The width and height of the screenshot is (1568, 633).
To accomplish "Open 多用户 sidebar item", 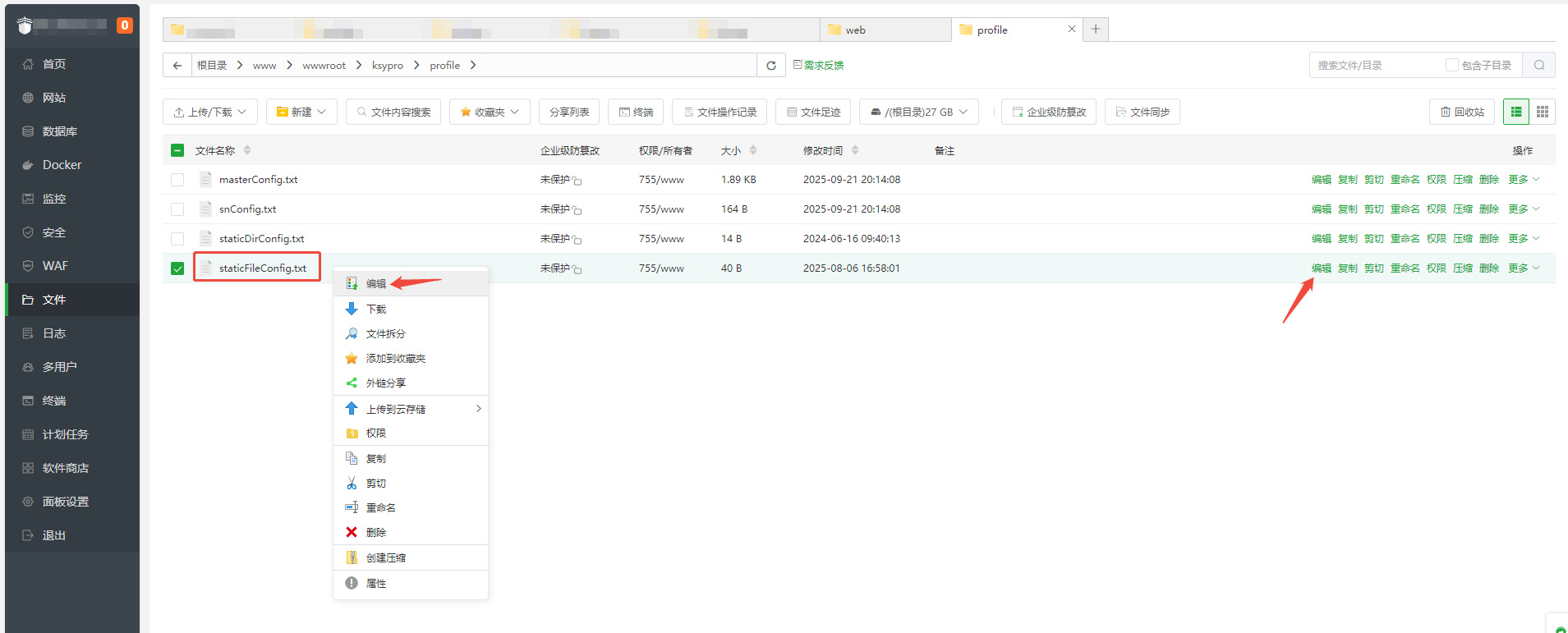I will click(72, 367).
